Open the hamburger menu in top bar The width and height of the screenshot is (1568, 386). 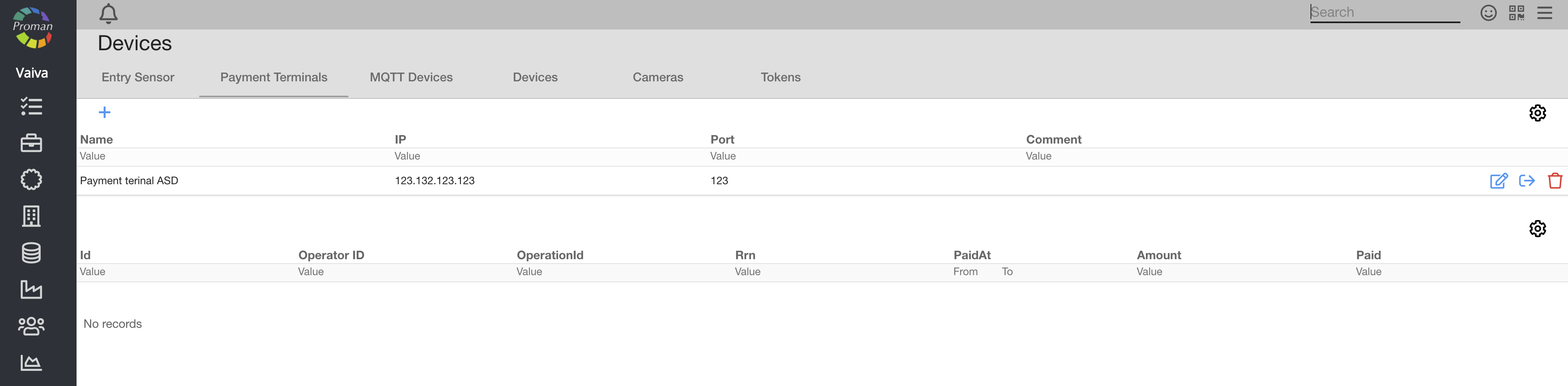pos(1544,13)
